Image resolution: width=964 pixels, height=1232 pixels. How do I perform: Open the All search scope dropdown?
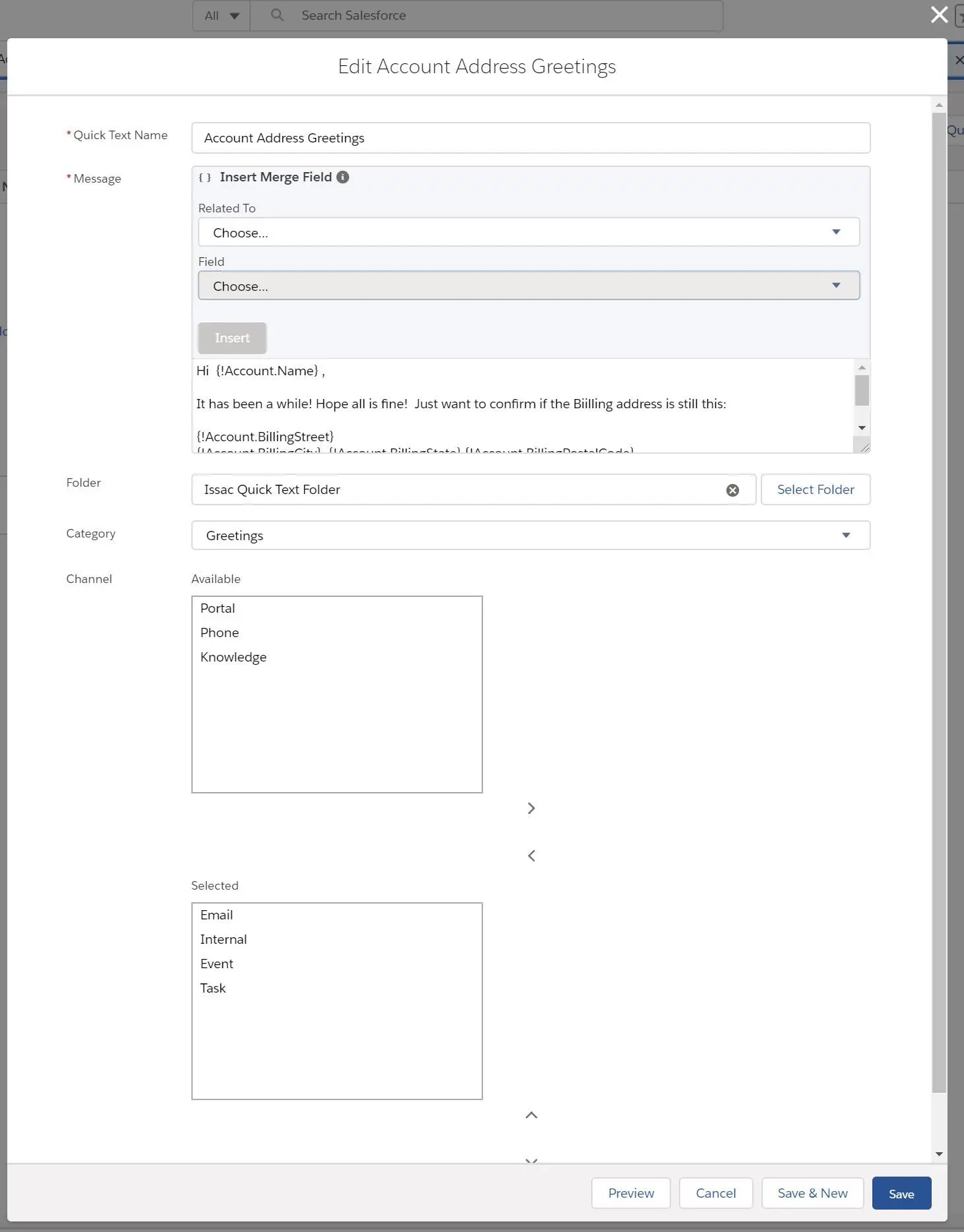pos(222,15)
